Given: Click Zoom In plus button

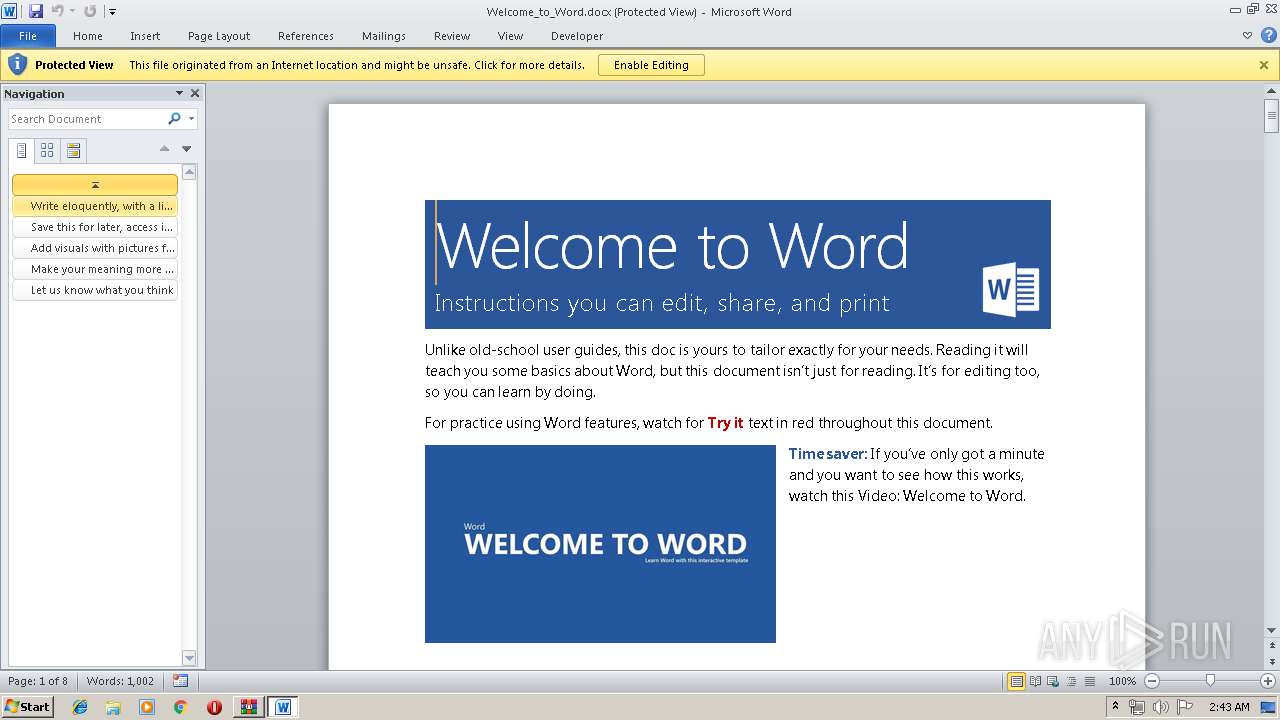Looking at the screenshot, I should coord(1268,681).
